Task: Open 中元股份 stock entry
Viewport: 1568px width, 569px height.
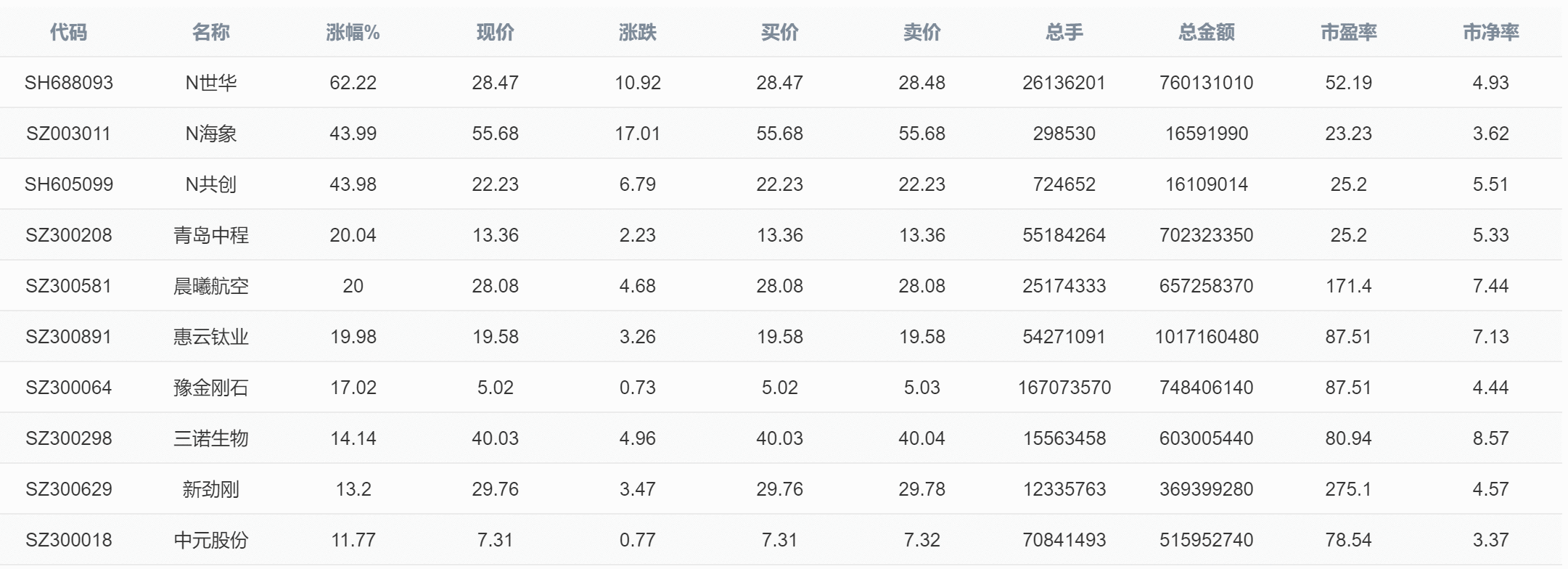Action: pyautogui.click(x=210, y=540)
